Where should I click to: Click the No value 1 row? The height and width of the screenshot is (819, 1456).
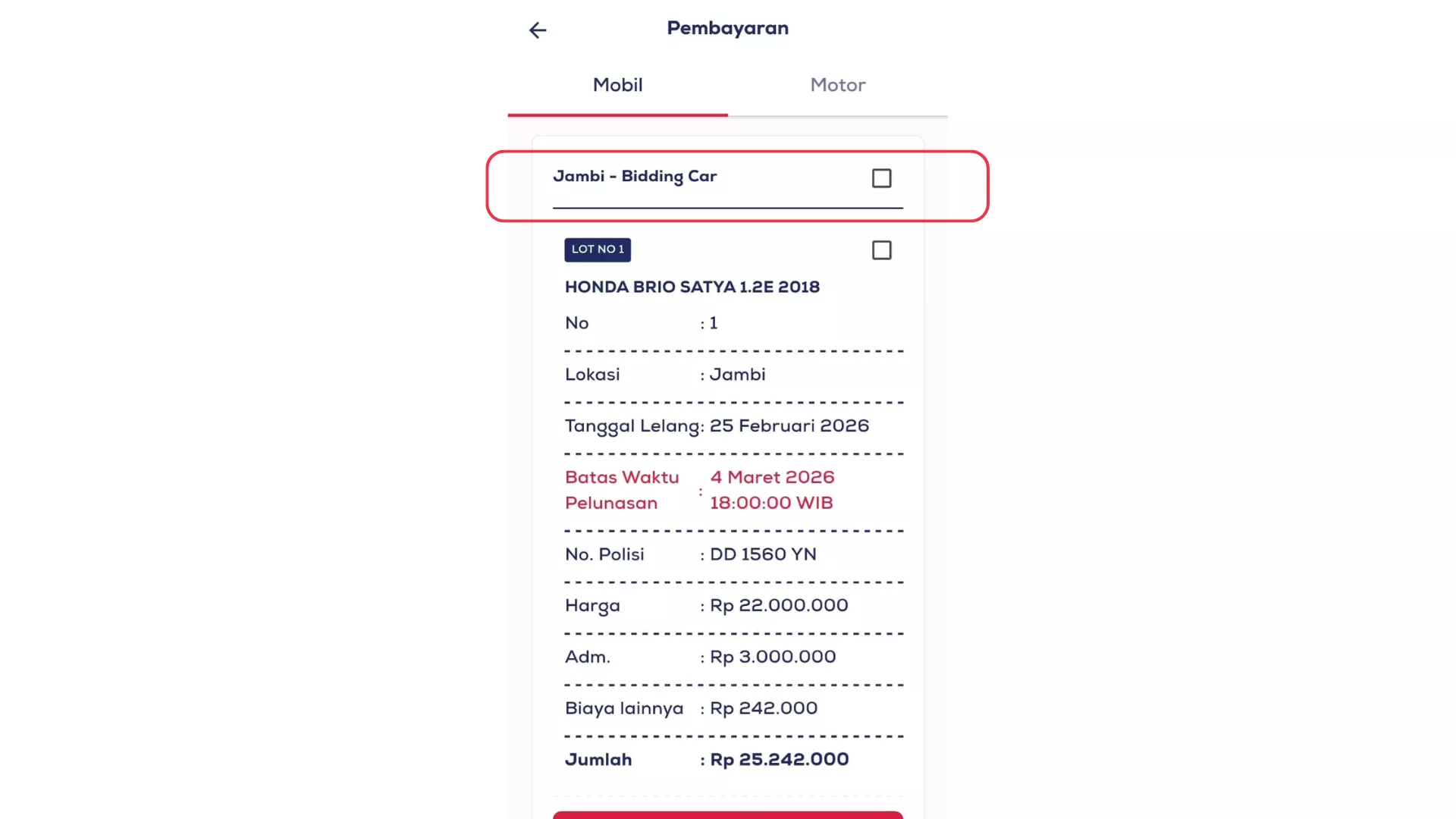[713, 323]
